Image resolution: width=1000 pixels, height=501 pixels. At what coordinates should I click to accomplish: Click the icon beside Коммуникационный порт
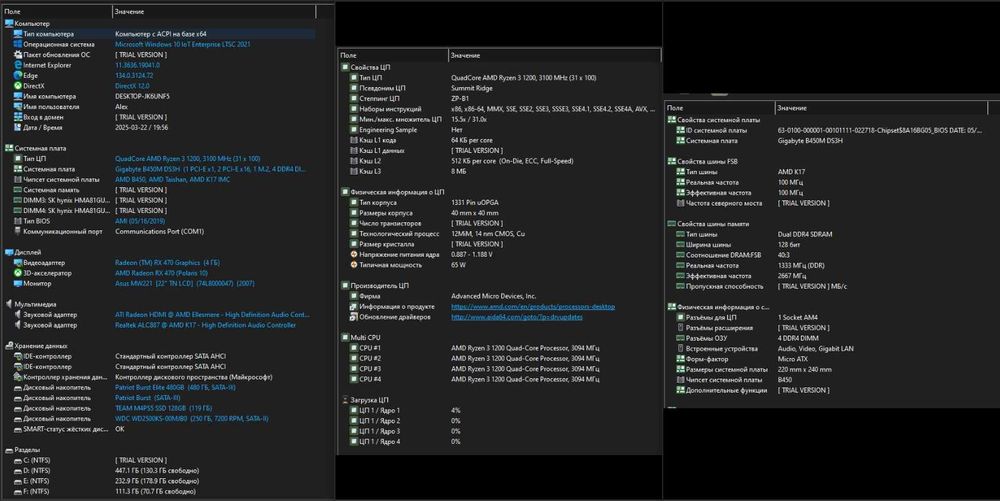pyautogui.click(x=18, y=231)
